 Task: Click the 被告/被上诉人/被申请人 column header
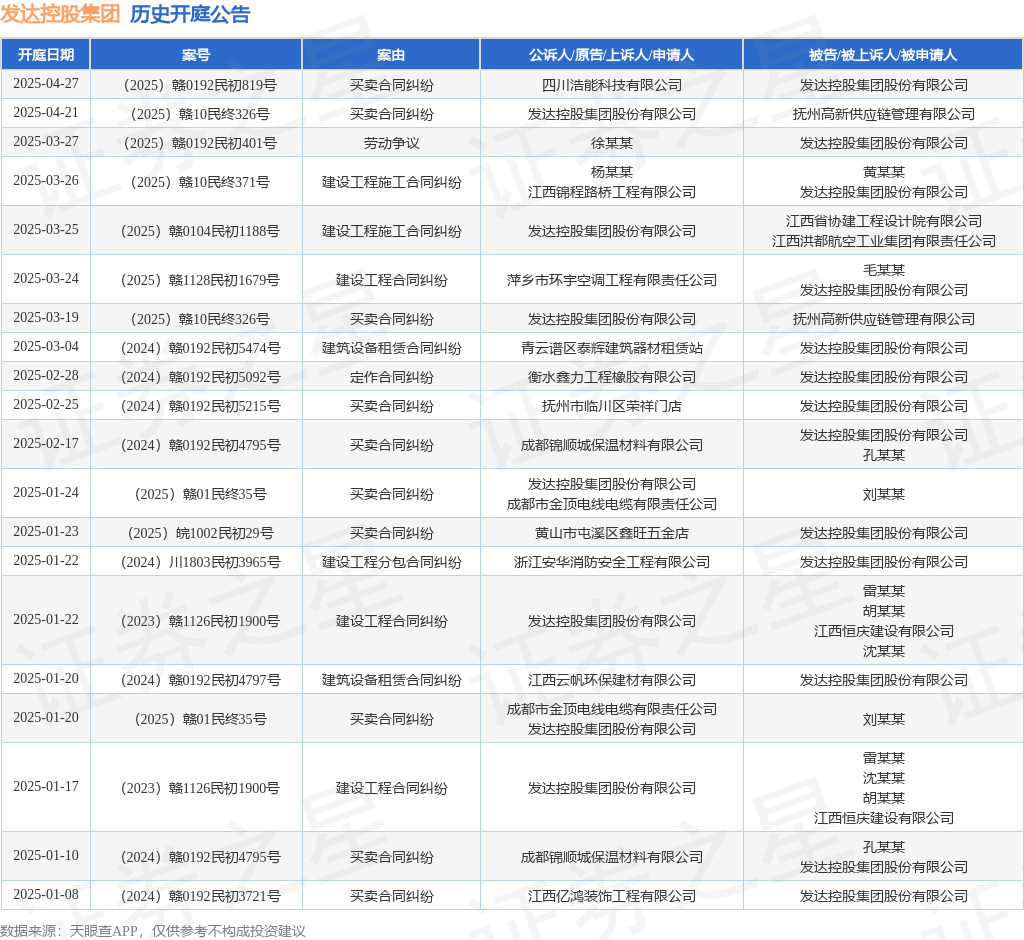click(x=883, y=55)
